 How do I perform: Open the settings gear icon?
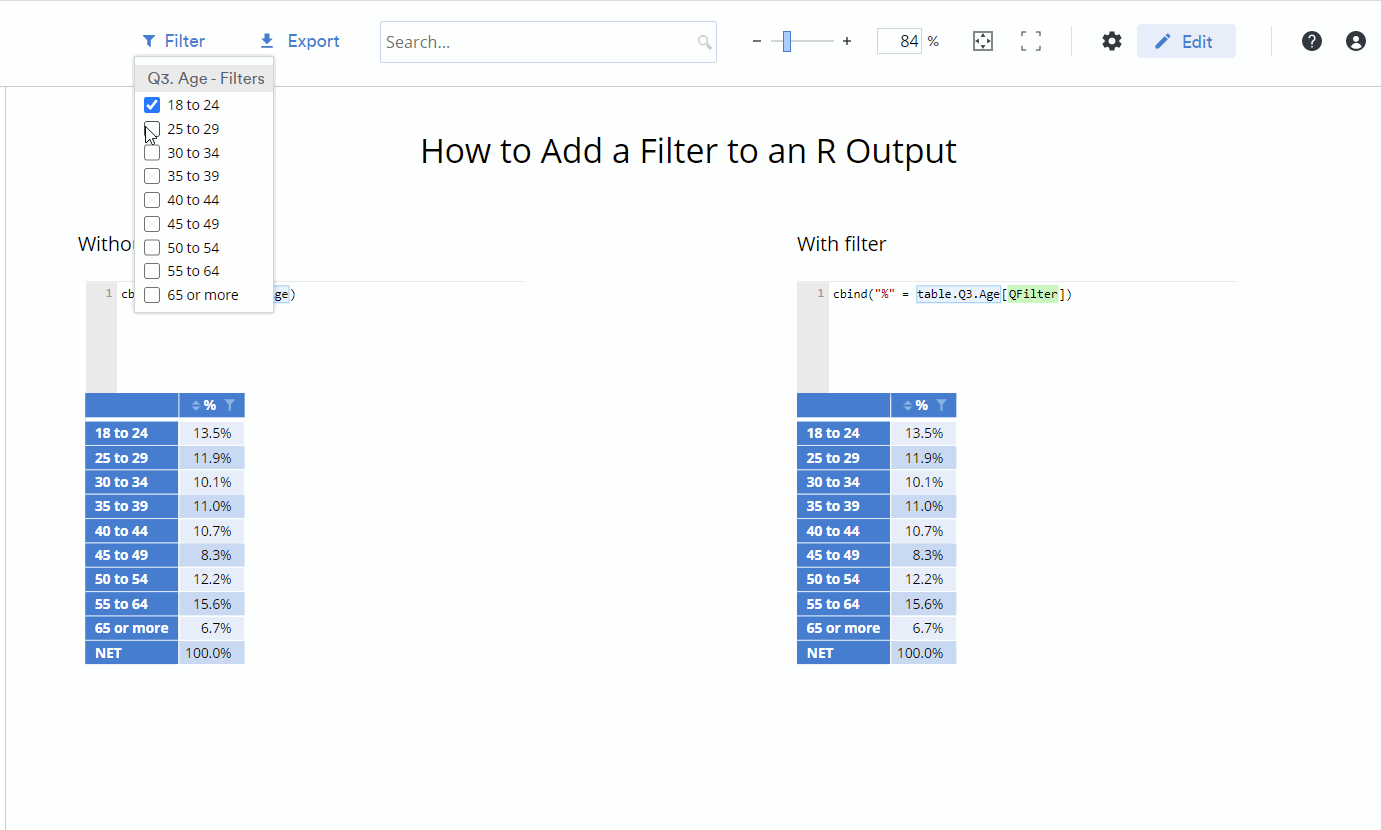(1111, 41)
